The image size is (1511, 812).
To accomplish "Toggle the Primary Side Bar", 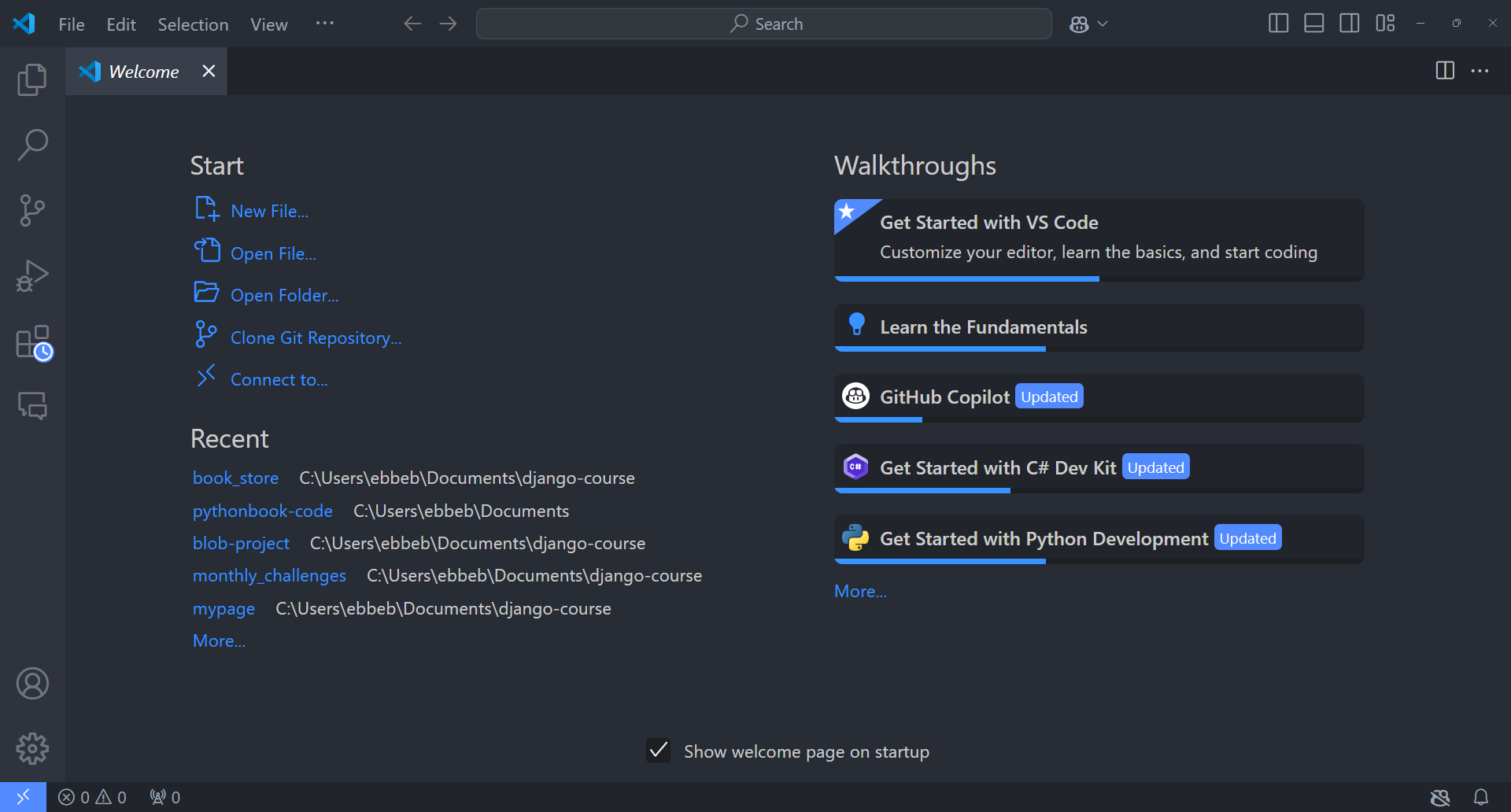I will pyautogui.click(x=1278, y=24).
